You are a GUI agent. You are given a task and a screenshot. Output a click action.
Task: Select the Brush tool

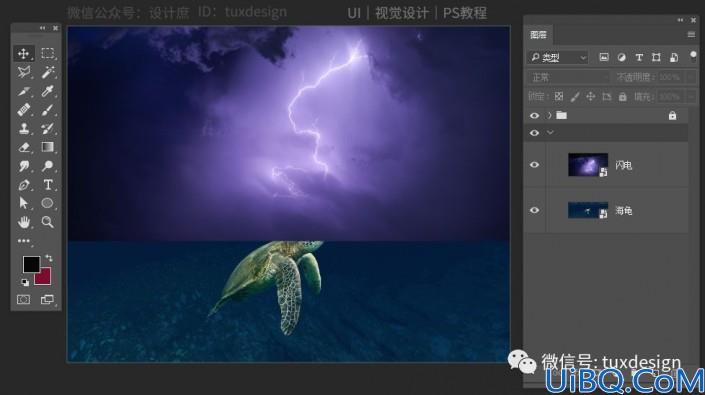coord(47,110)
